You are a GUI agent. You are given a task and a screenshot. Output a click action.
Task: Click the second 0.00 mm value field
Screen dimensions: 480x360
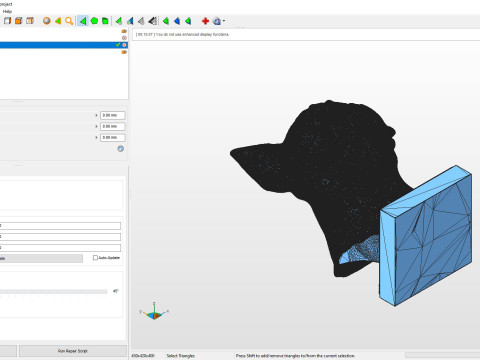(113, 126)
